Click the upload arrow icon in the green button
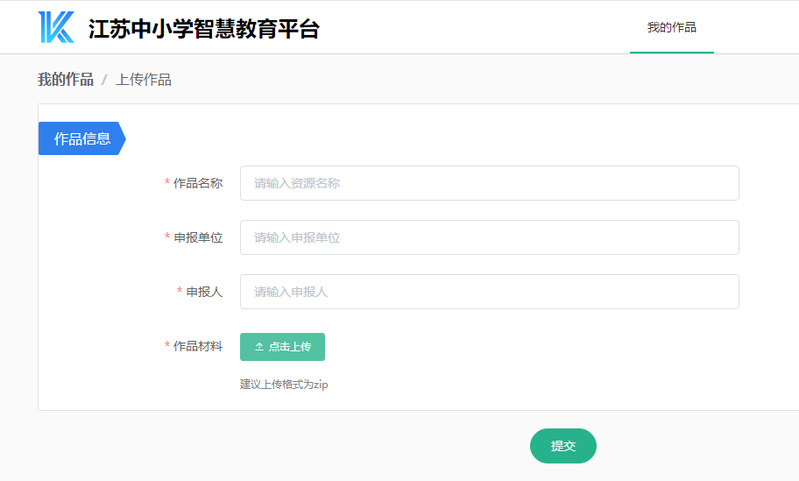The image size is (799, 481). pos(259,347)
